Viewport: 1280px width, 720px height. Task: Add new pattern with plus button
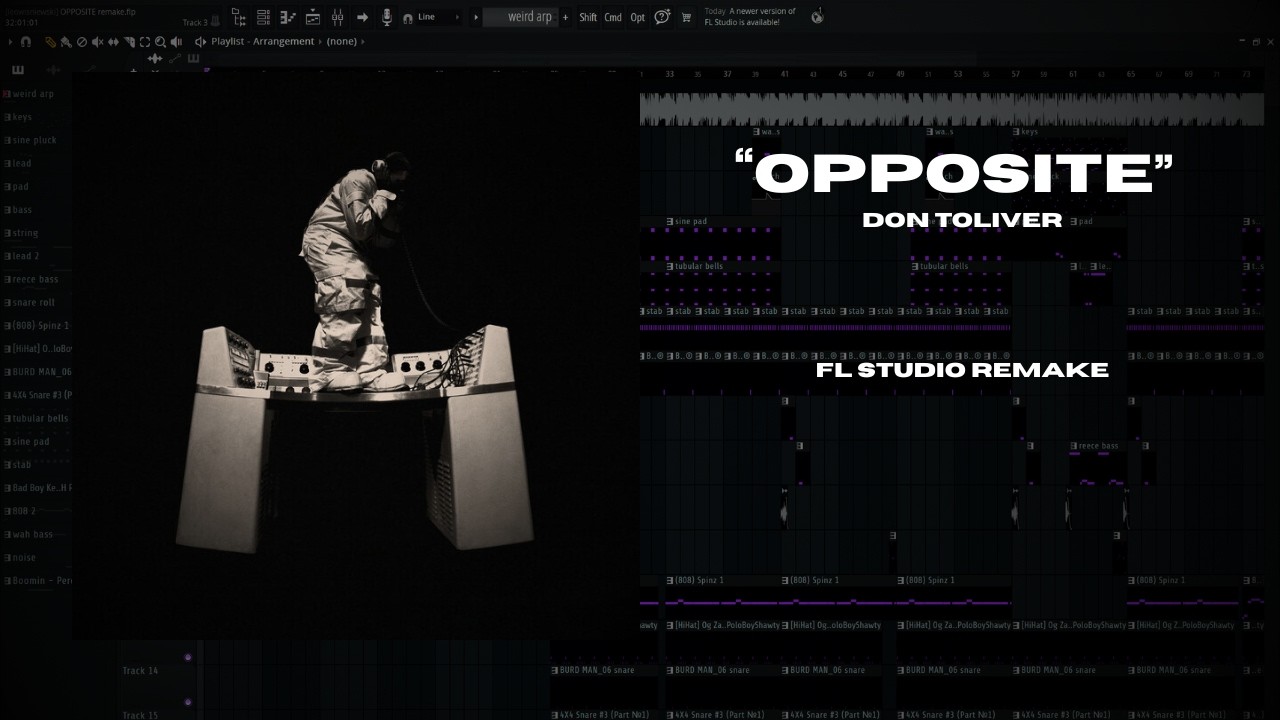tap(565, 17)
